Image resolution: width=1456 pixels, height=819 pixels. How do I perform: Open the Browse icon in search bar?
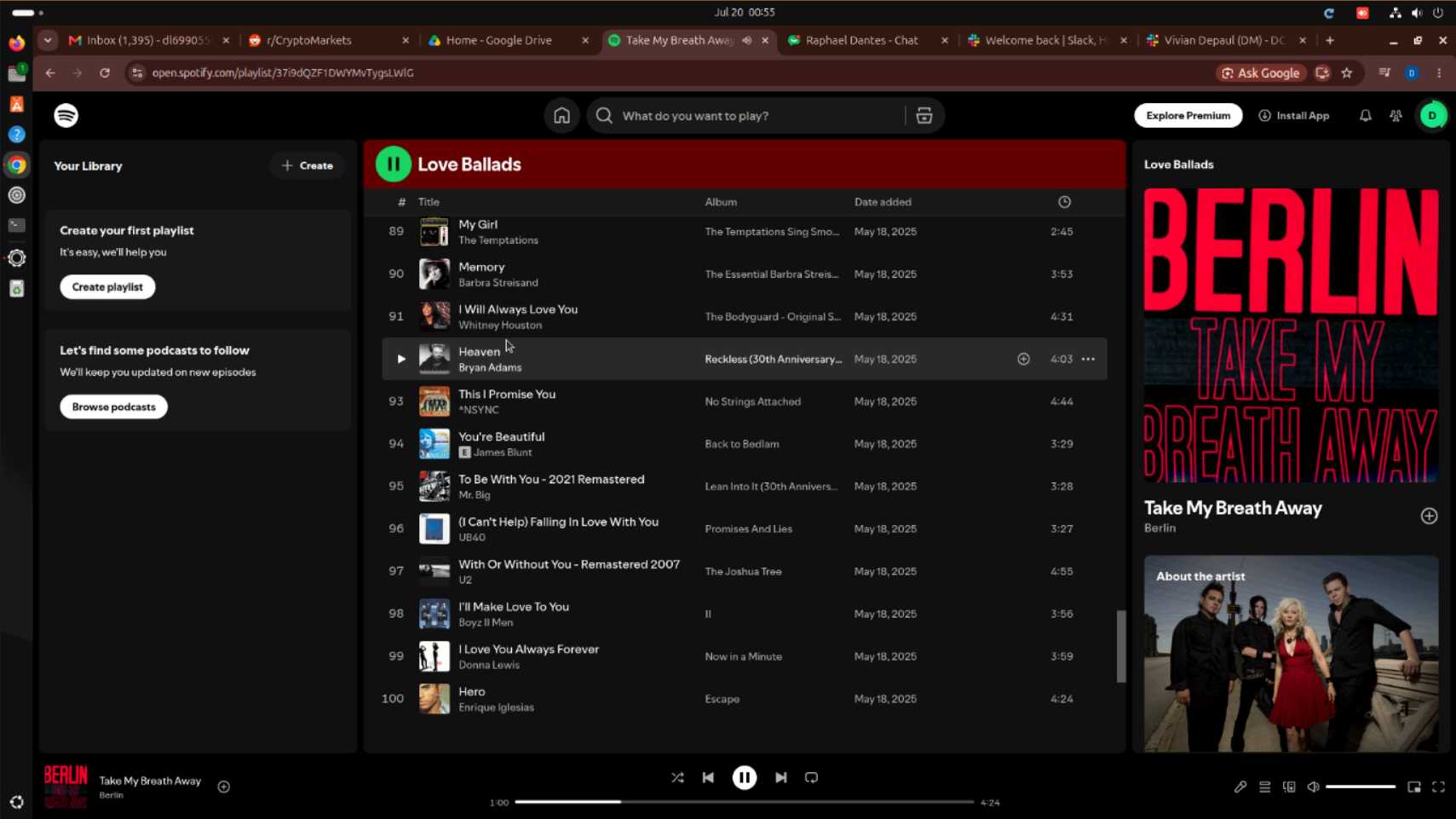click(x=924, y=116)
